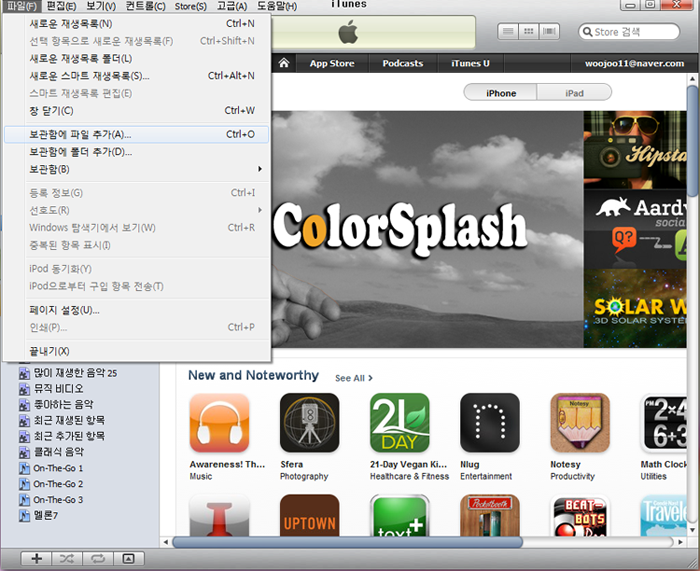
Task: Open Solar Walk promo thumbnail
Action: click(635, 308)
